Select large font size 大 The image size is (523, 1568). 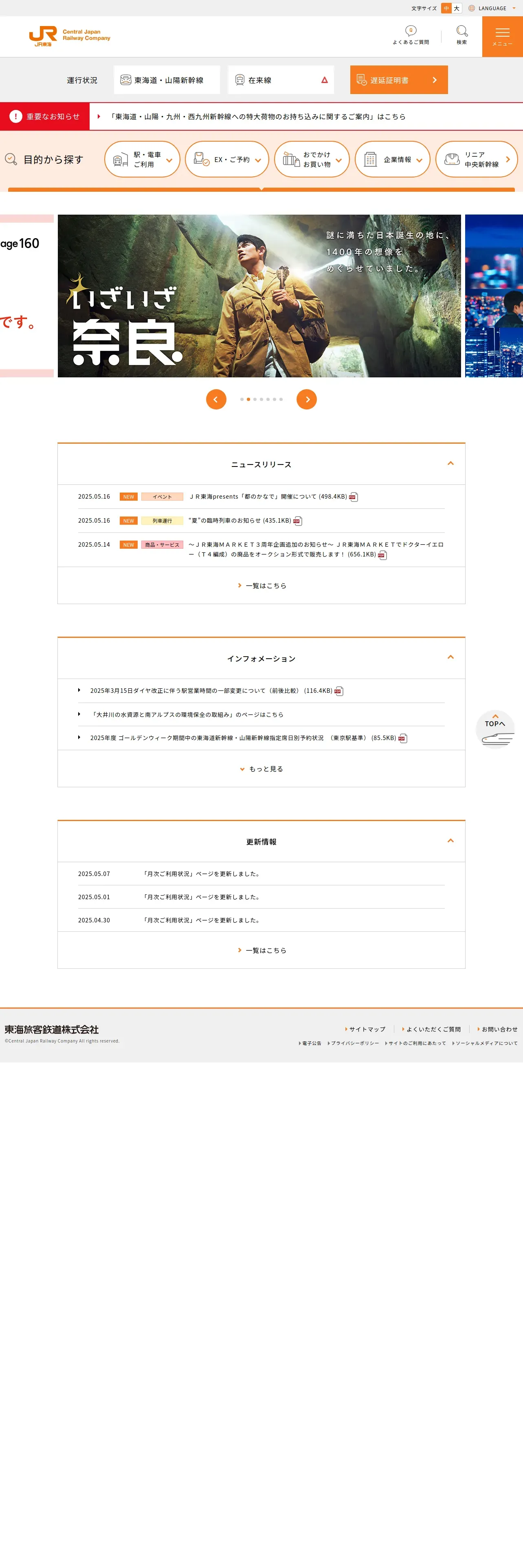tap(457, 9)
